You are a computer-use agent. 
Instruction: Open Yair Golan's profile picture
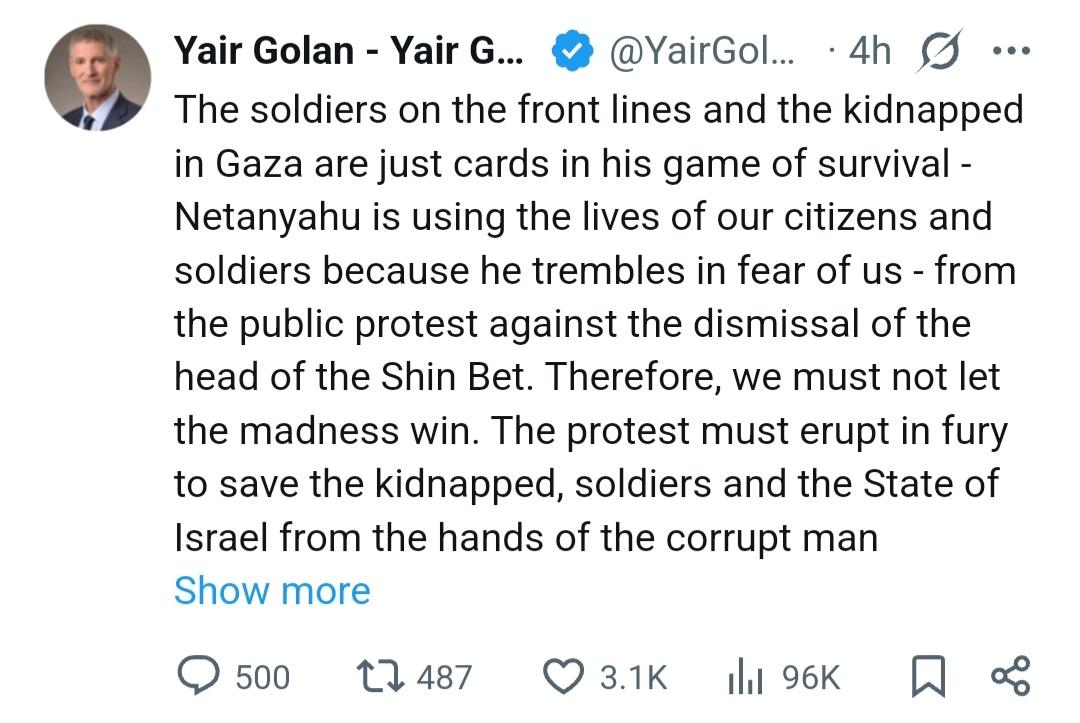[x=97, y=79]
